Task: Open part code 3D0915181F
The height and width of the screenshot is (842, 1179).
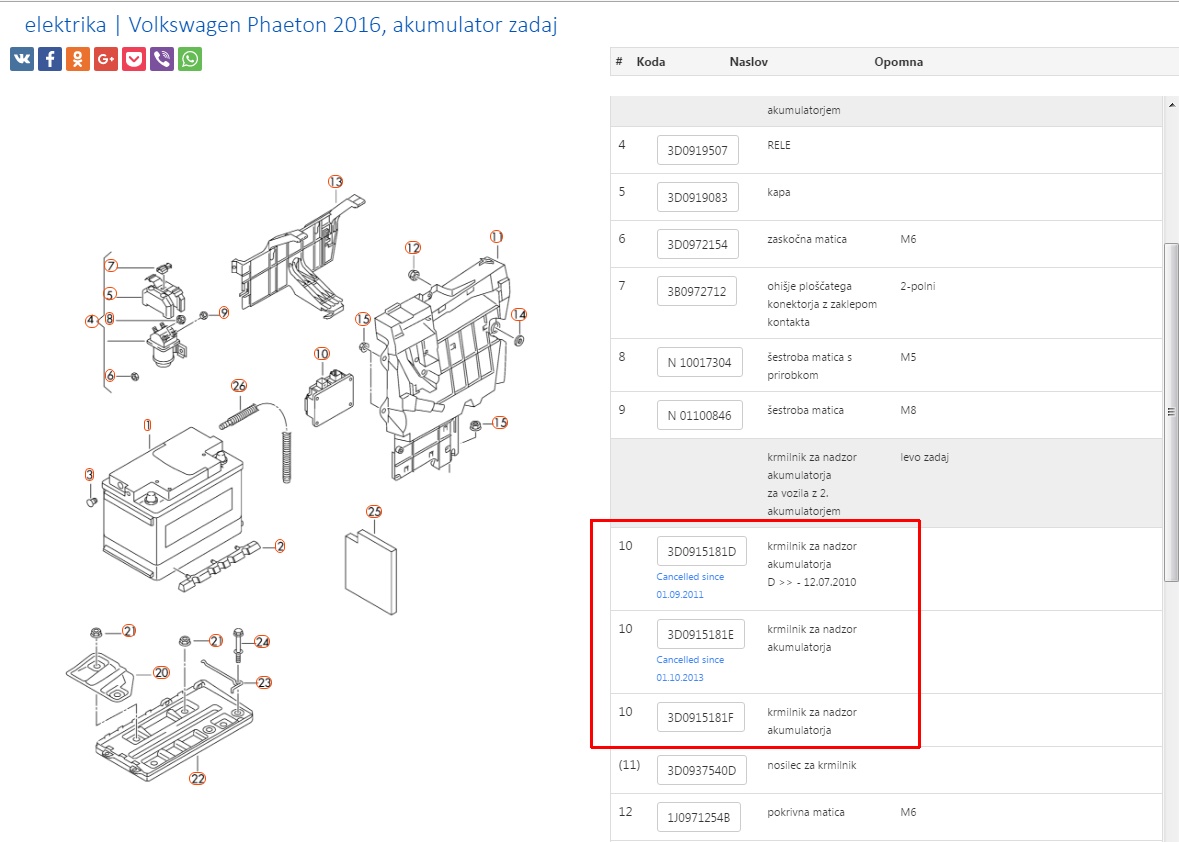Action: 700,717
